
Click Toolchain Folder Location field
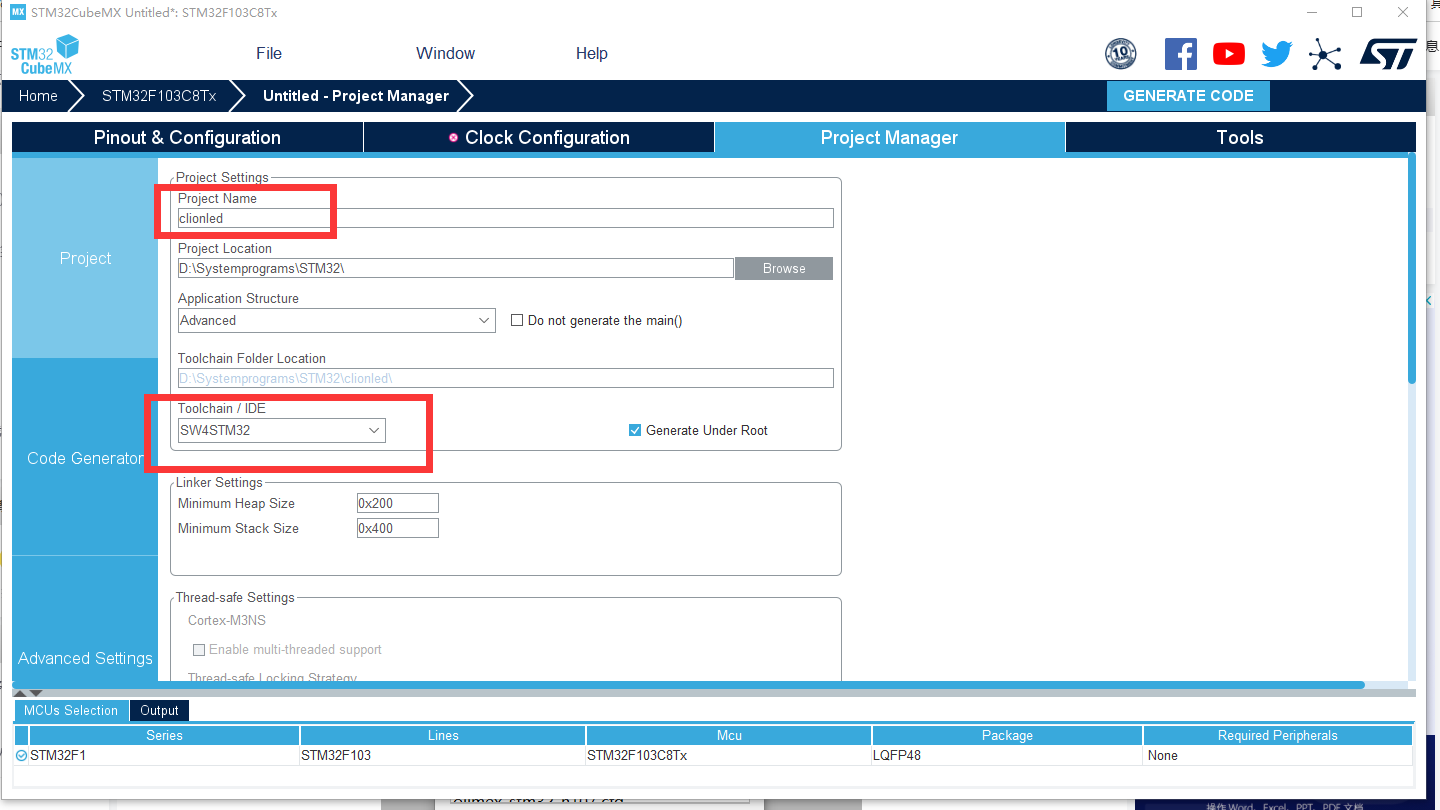pyautogui.click(x=505, y=378)
